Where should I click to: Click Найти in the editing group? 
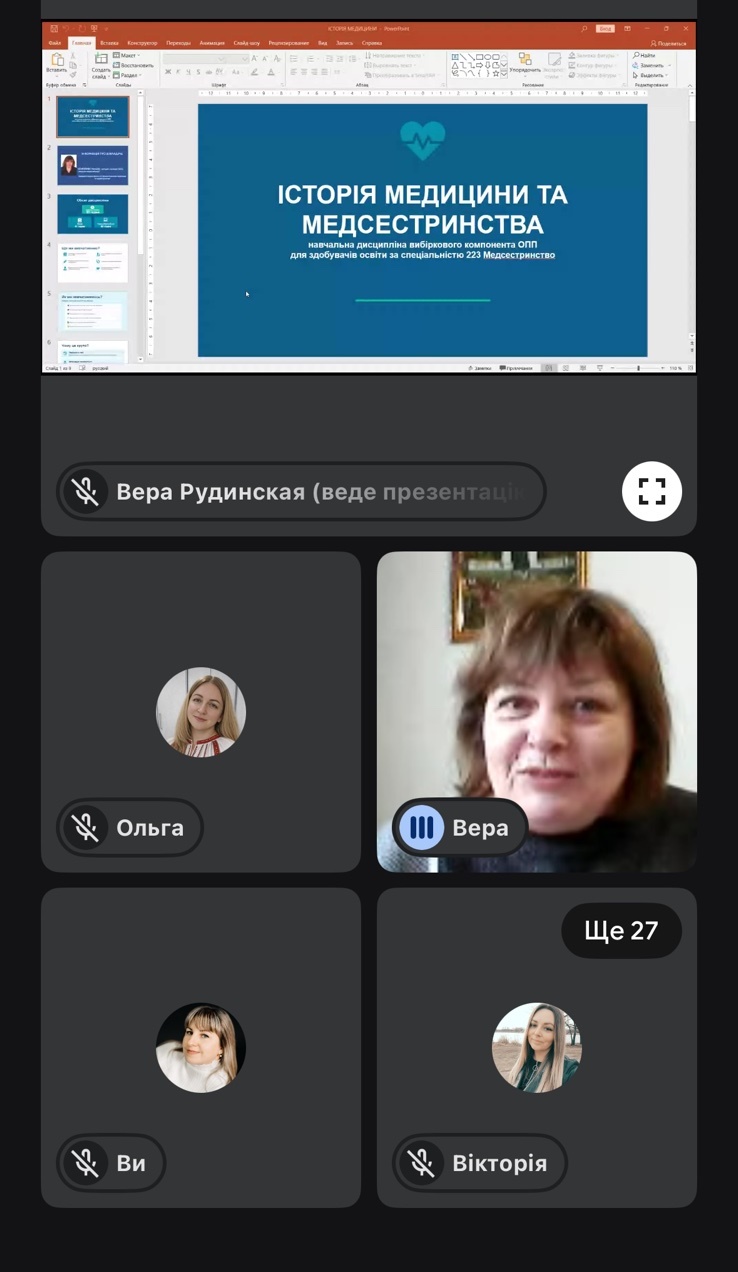coord(643,56)
